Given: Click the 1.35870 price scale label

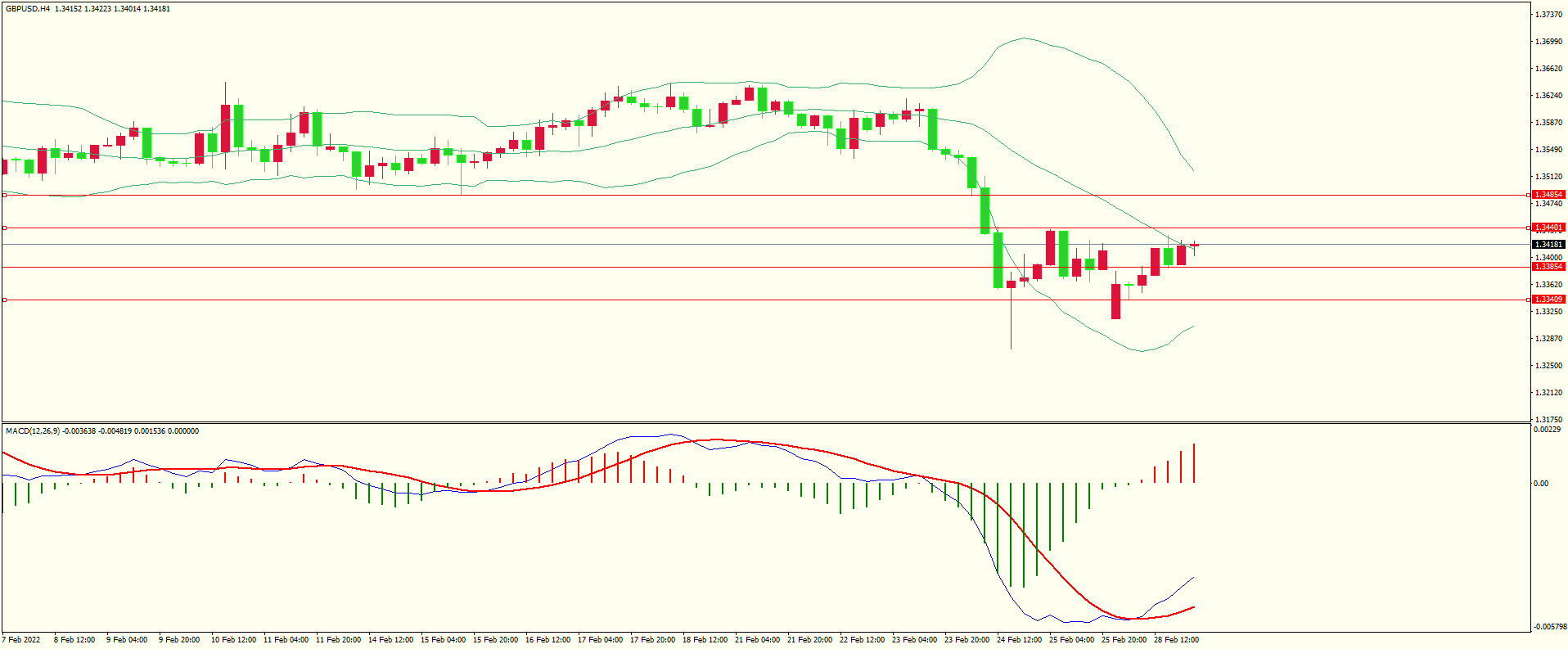Looking at the screenshot, I should (1549, 123).
